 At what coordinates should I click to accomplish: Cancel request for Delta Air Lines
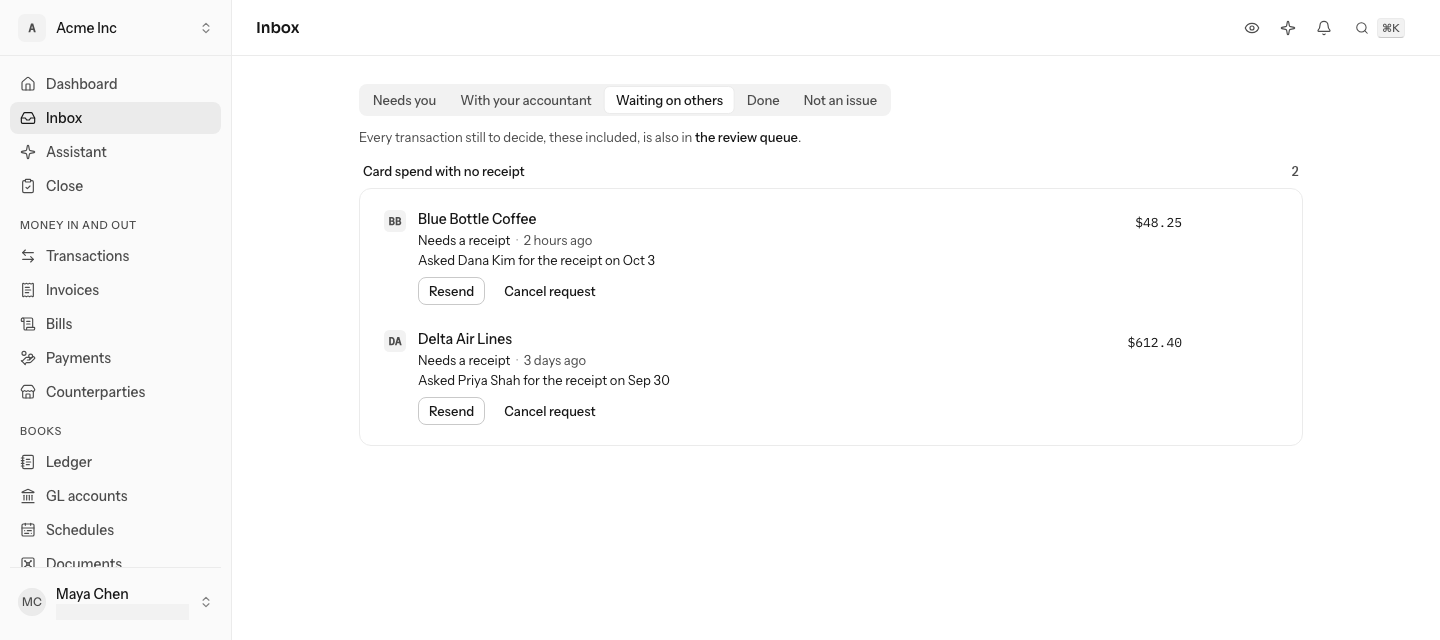pos(550,411)
